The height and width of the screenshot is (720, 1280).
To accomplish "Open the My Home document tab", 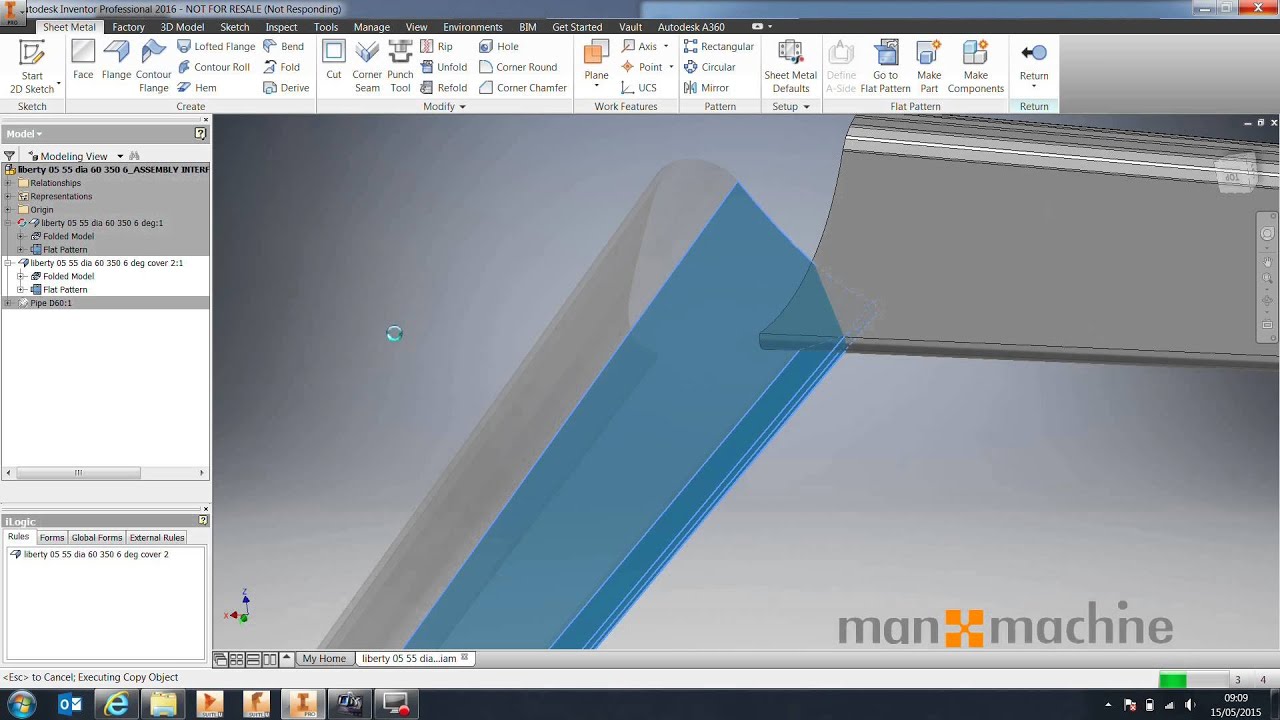I will tap(324, 659).
